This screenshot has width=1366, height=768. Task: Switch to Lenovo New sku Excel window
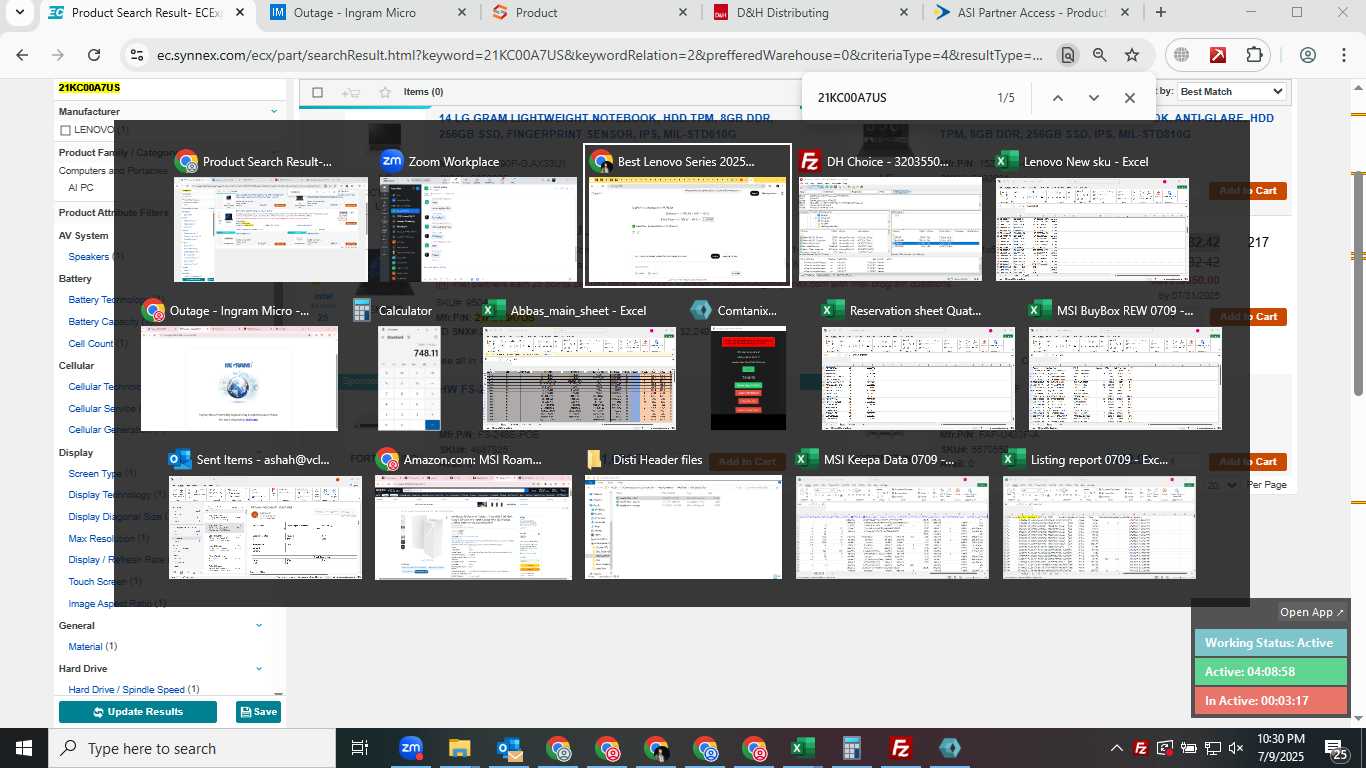point(1092,230)
